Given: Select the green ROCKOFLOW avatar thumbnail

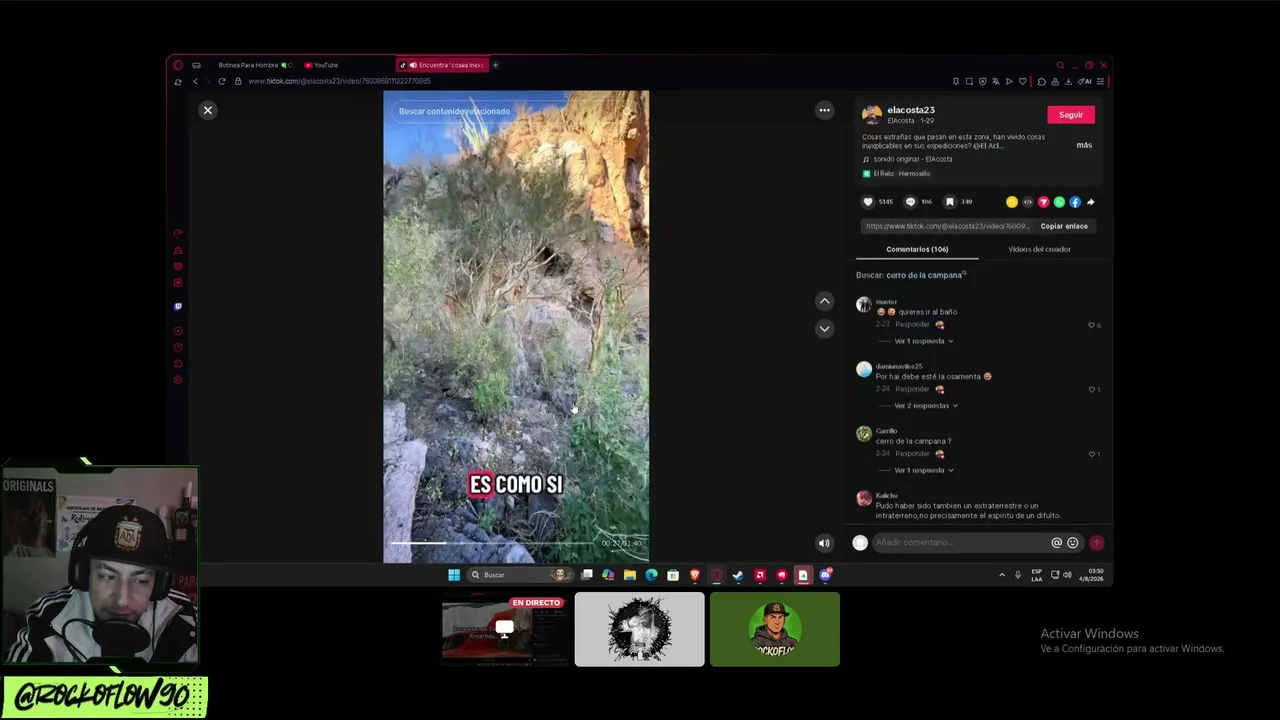Looking at the screenshot, I should click(775, 629).
